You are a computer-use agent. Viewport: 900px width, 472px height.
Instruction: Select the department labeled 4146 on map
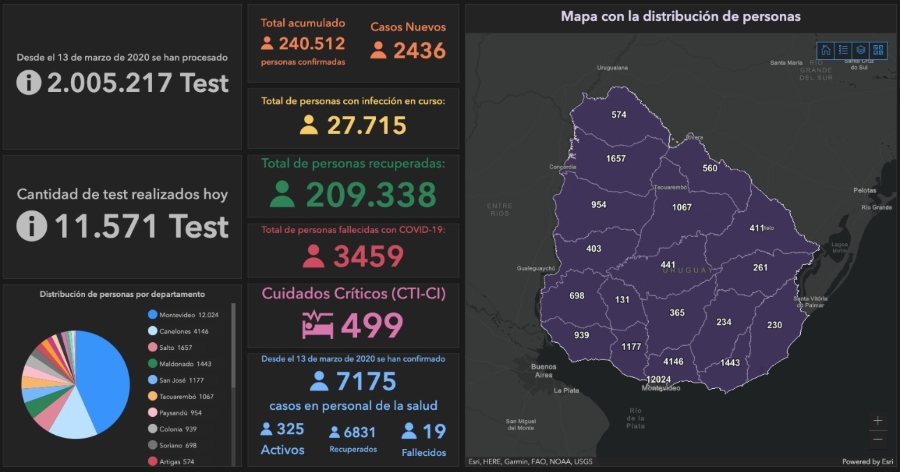pos(673,361)
